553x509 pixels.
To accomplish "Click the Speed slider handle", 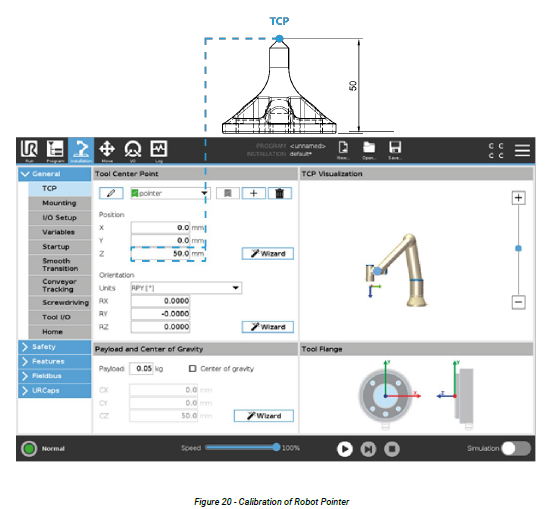I will [276, 447].
